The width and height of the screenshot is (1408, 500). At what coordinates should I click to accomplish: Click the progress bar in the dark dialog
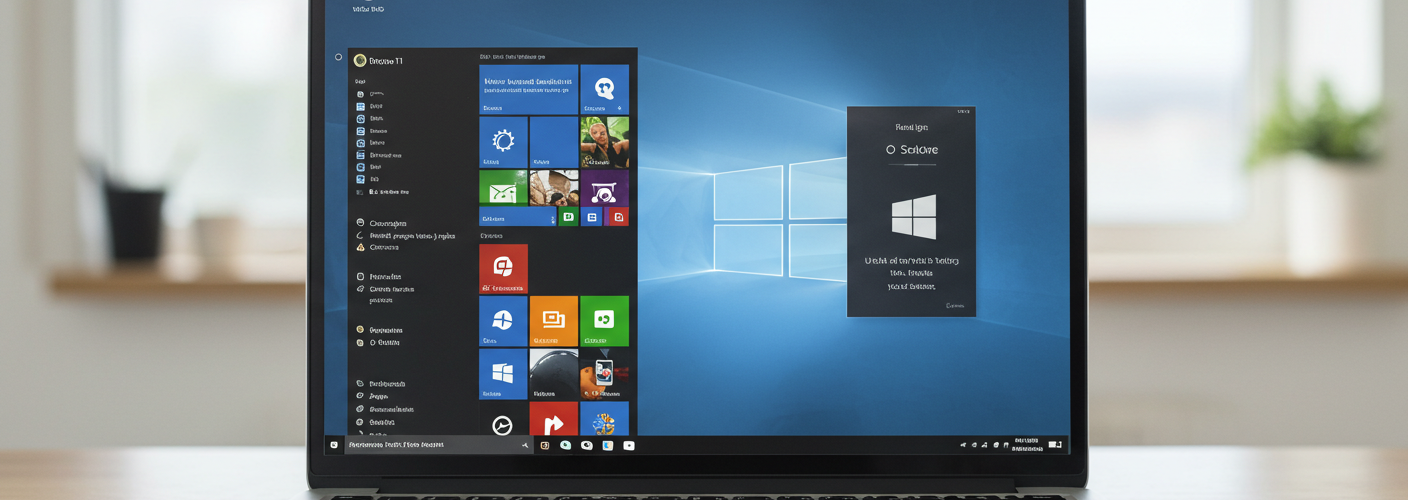(912, 164)
